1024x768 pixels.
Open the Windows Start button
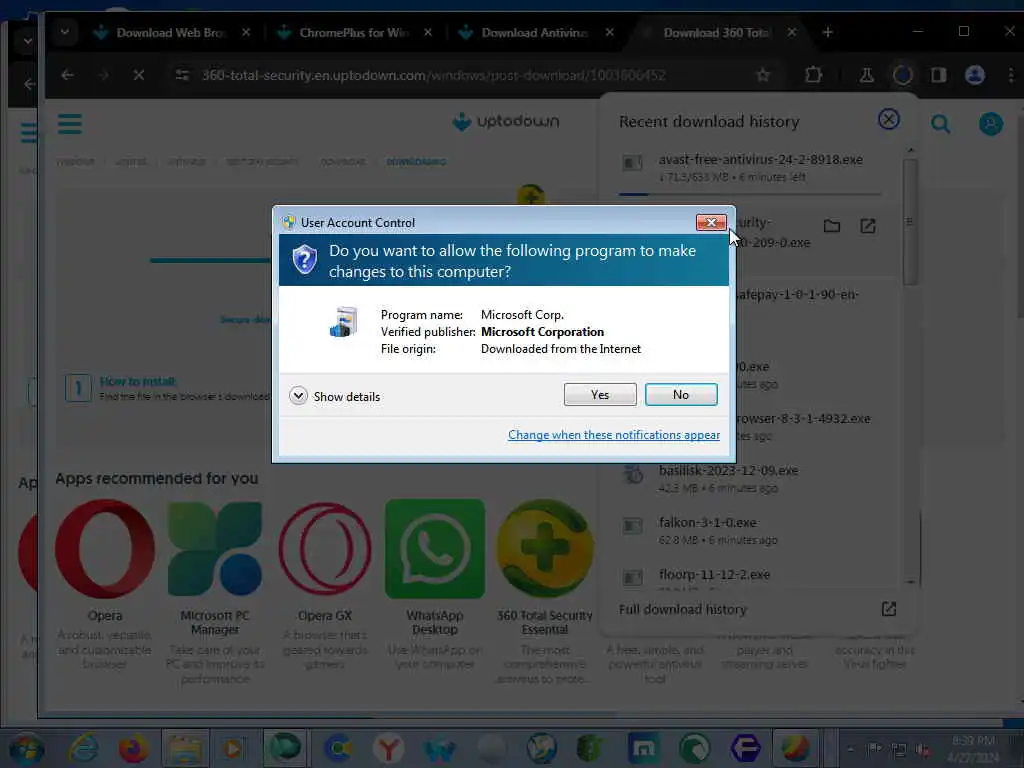pos(27,748)
